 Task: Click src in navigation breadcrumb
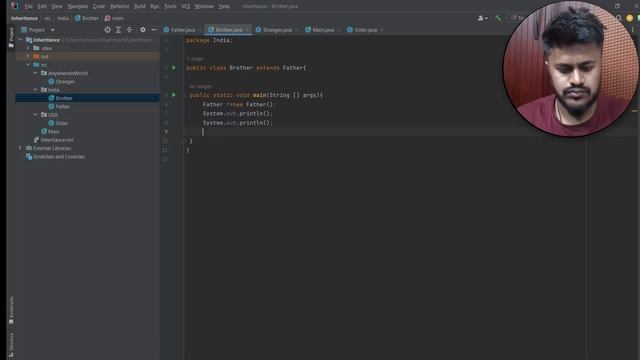[48, 18]
